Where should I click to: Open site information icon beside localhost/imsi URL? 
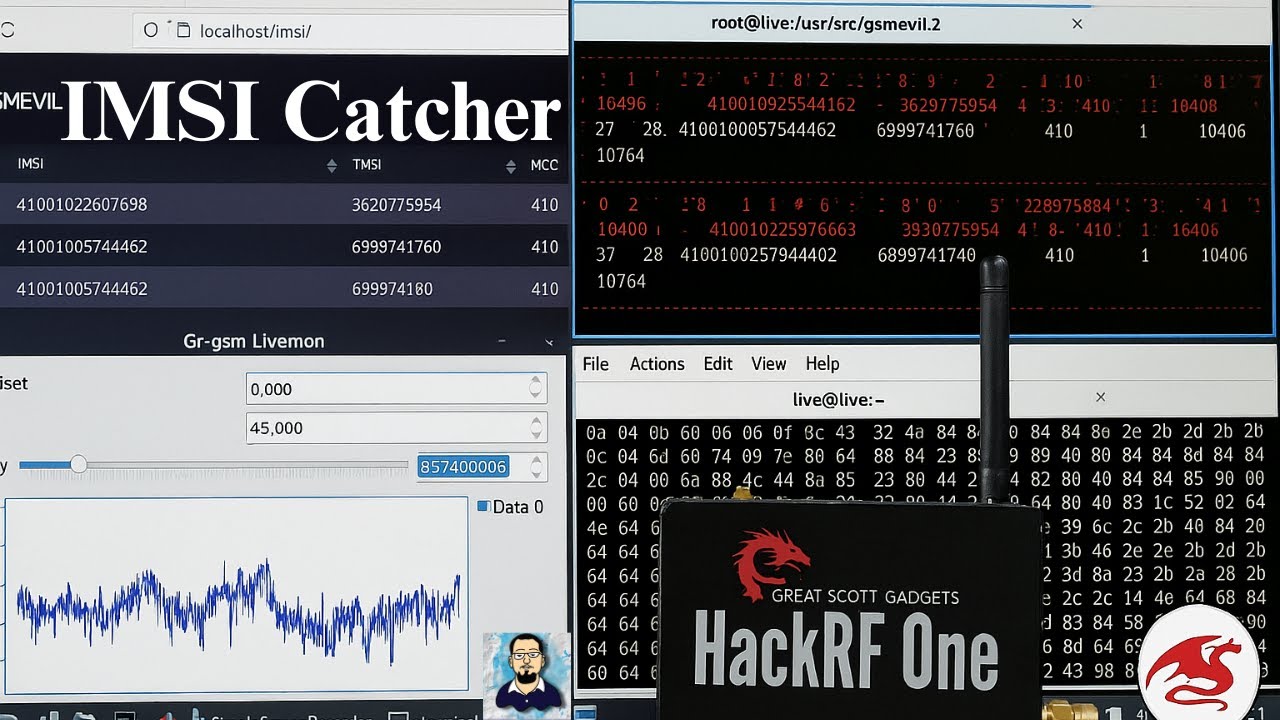click(x=183, y=31)
